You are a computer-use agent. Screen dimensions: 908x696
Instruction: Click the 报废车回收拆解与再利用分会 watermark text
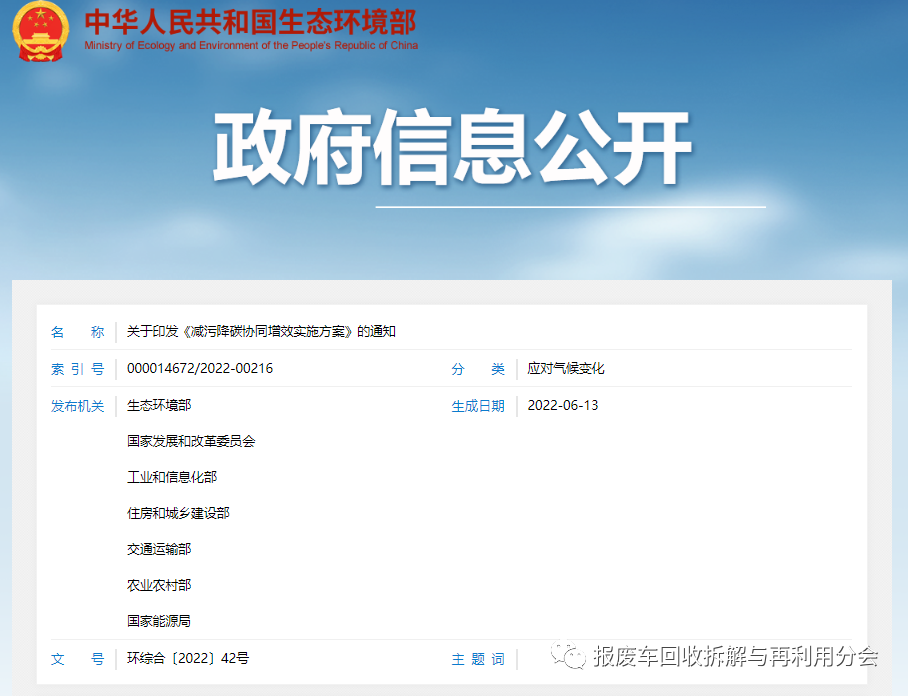pos(735,657)
